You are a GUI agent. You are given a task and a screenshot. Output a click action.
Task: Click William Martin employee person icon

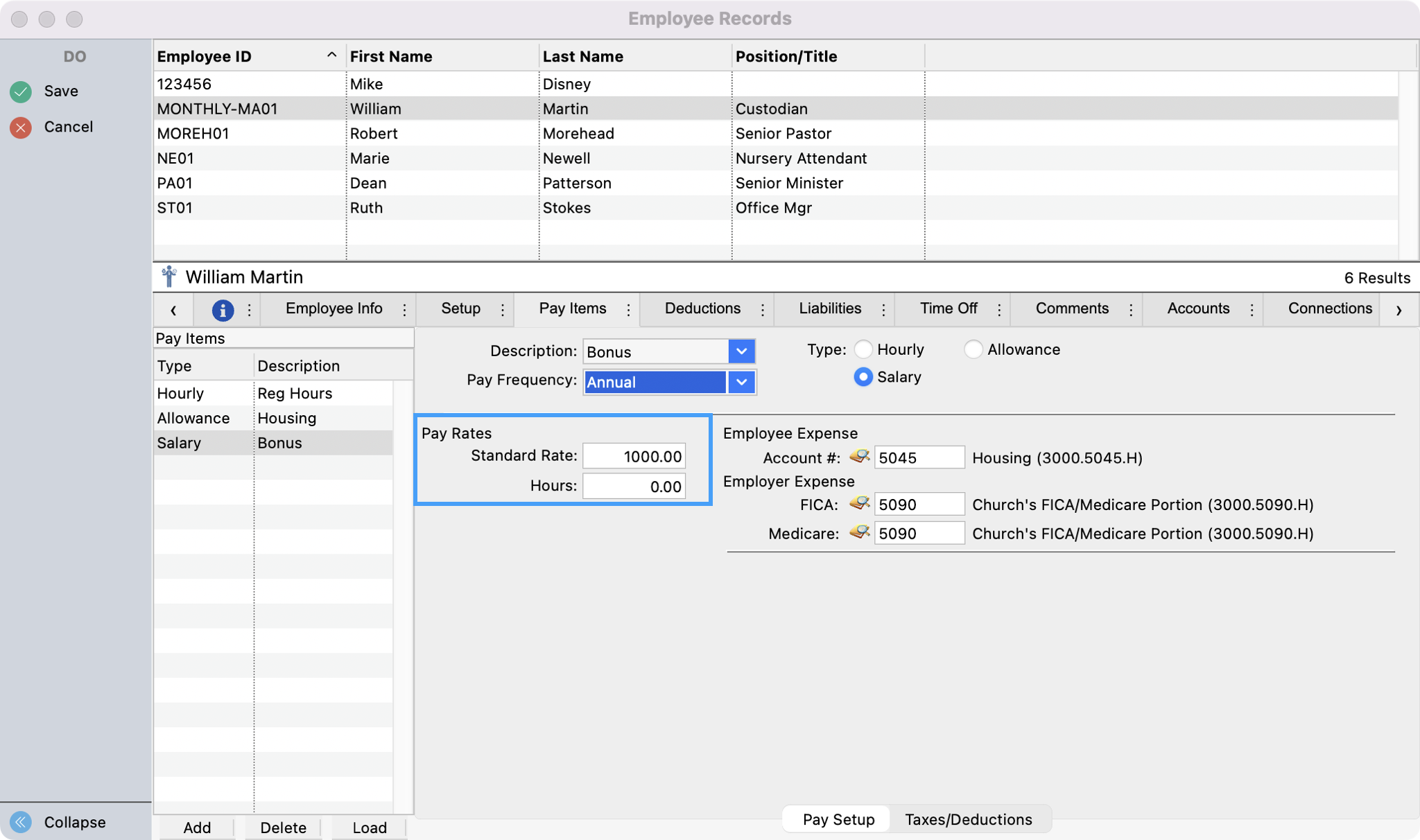point(168,277)
